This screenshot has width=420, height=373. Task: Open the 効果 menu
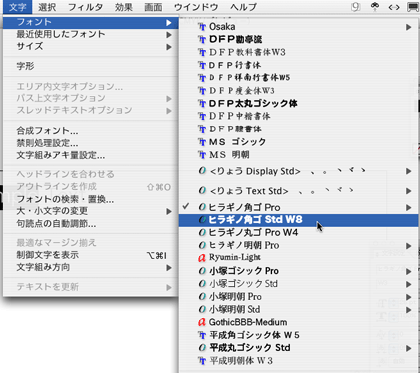tap(124, 7)
